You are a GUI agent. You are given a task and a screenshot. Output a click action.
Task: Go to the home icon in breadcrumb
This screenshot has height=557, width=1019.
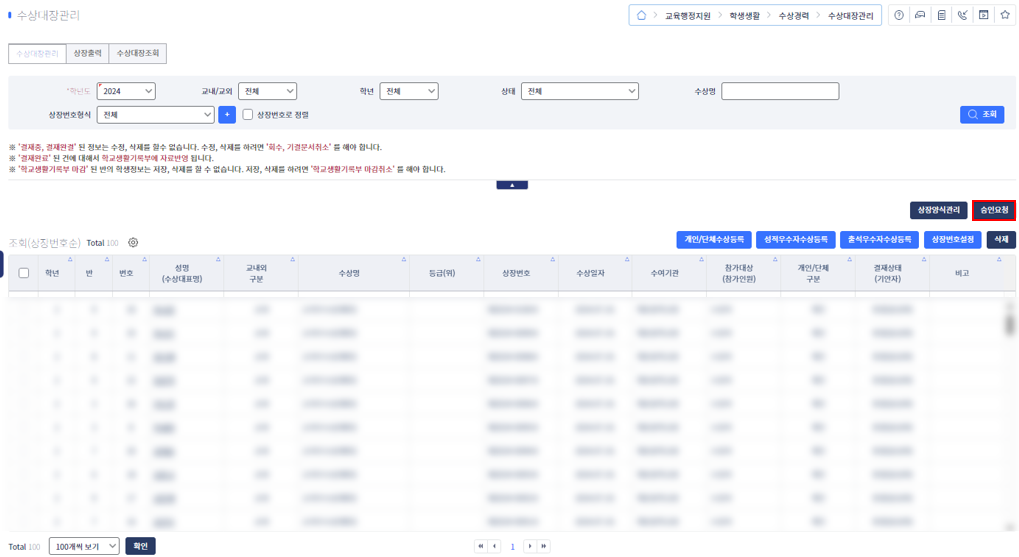click(641, 15)
